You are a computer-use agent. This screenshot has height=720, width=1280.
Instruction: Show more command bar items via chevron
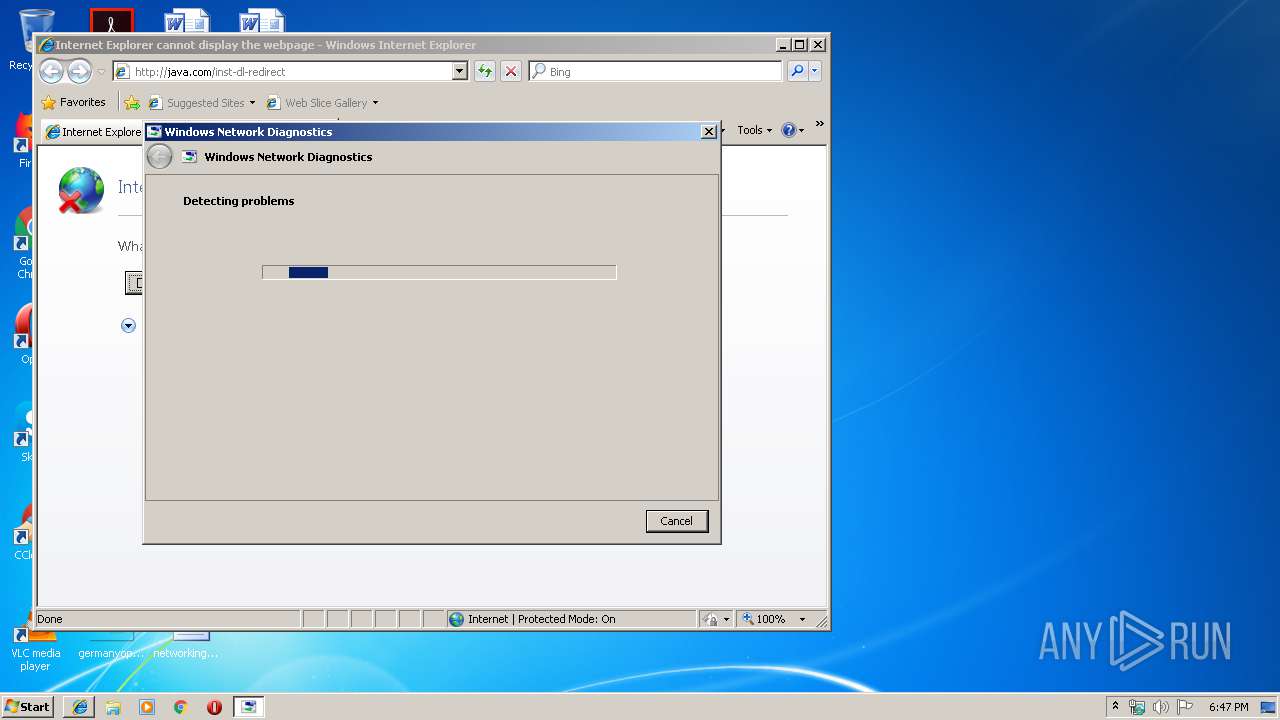(819, 124)
